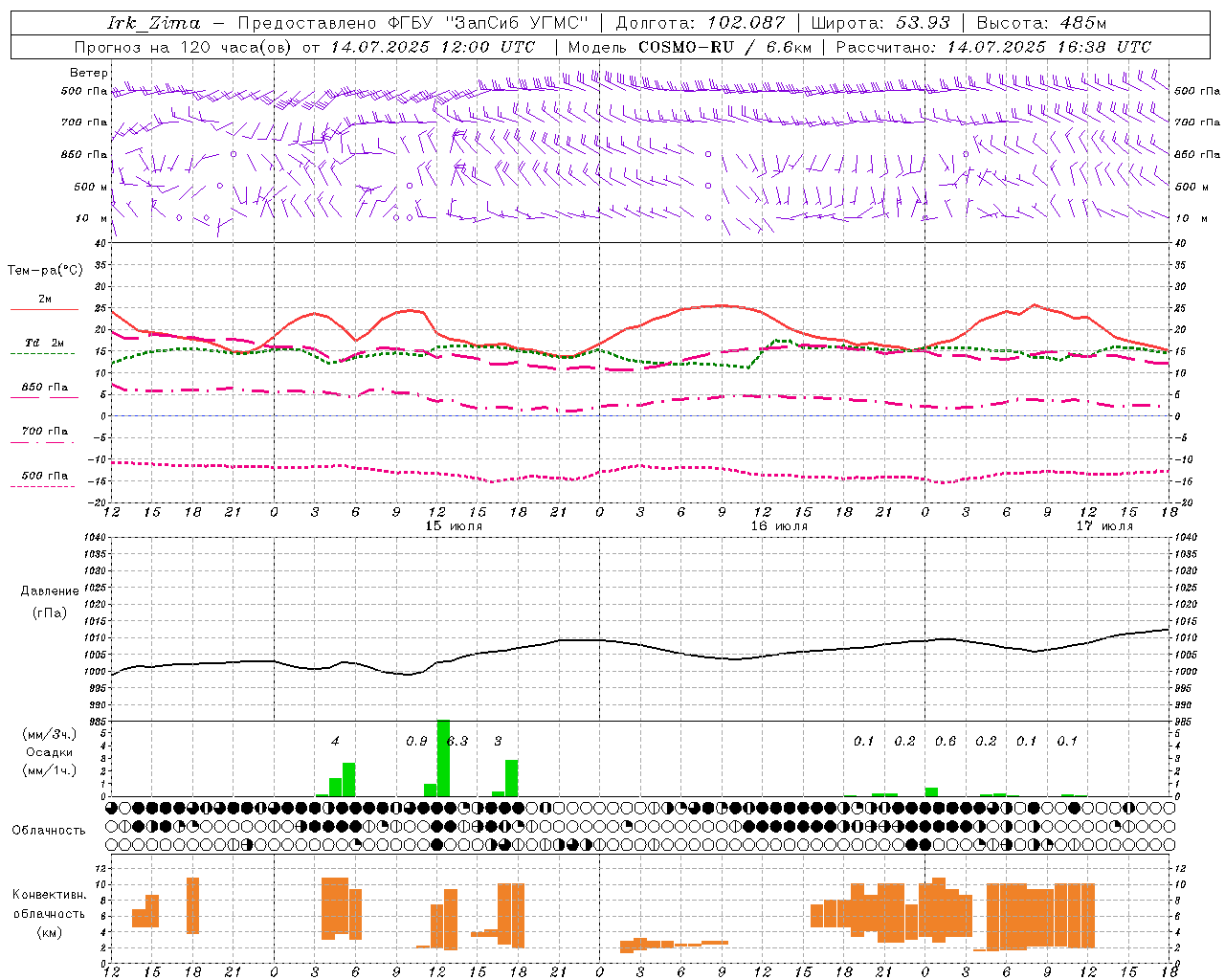Click the legend line sample under Td 2м
This screenshot has width=1225, height=980.
tap(44, 353)
